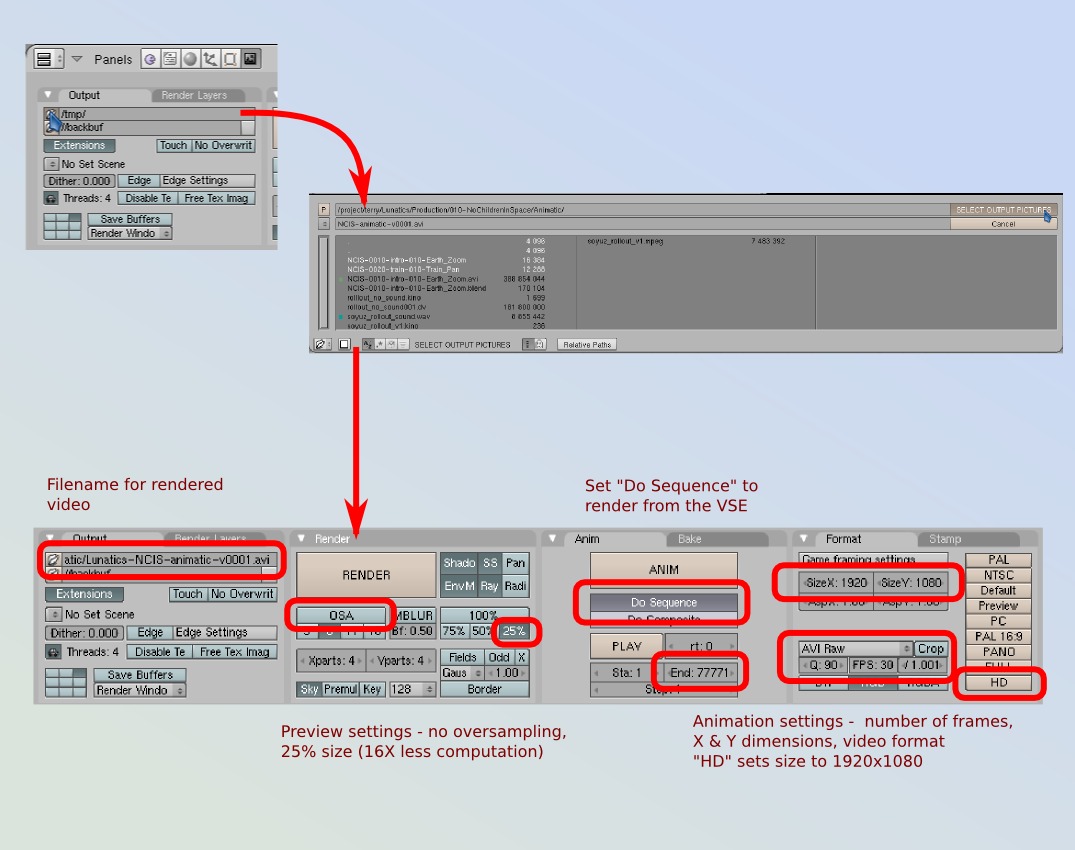
Task: Adjust the Q: 90 quality field
Action: [823, 665]
